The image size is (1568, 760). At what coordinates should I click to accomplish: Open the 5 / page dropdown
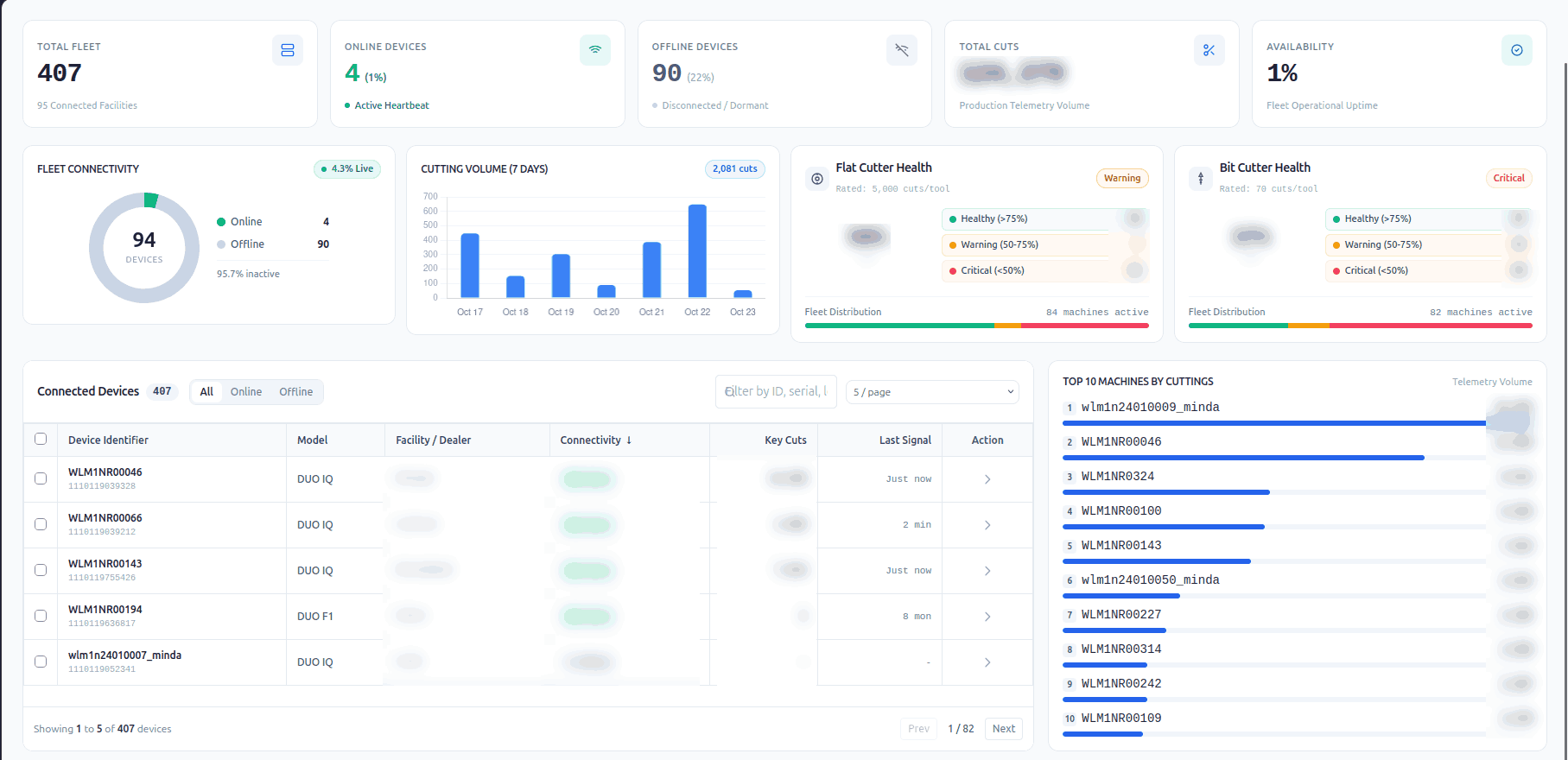click(x=932, y=392)
